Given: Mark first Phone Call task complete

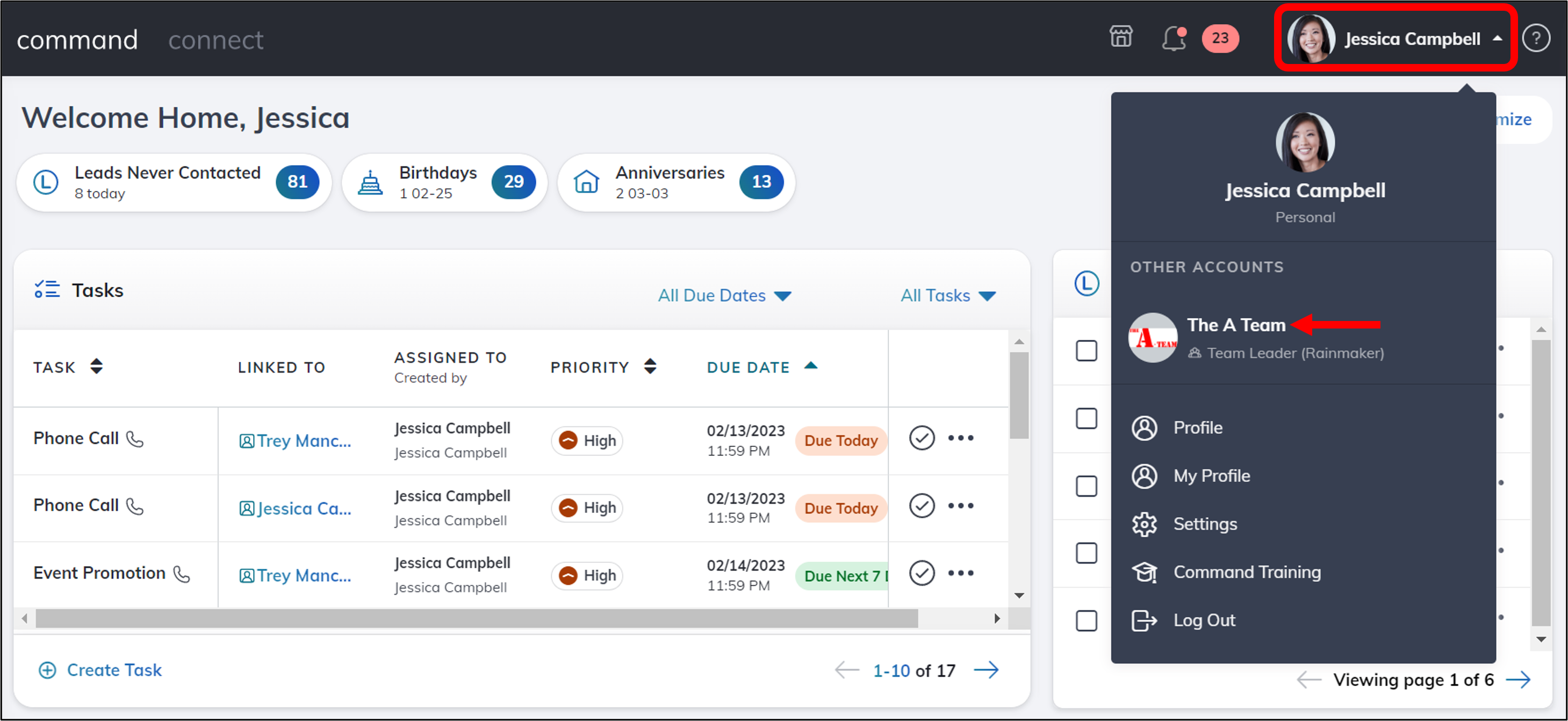Looking at the screenshot, I should tap(921, 438).
